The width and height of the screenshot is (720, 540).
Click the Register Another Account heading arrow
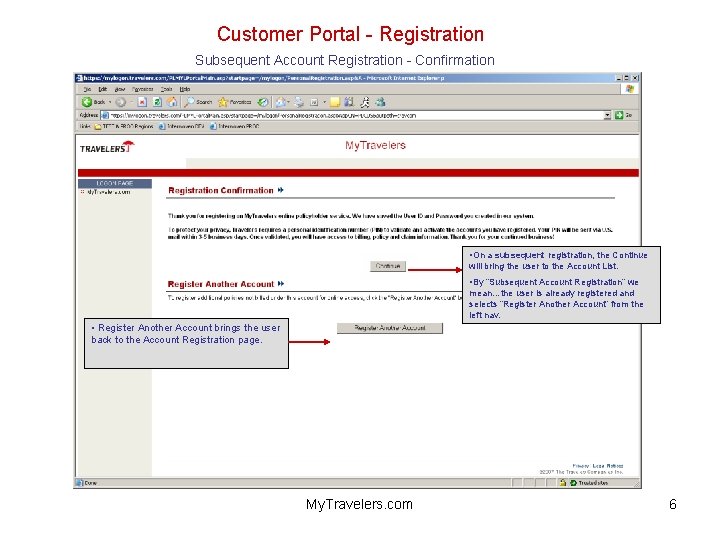tap(281, 284)
